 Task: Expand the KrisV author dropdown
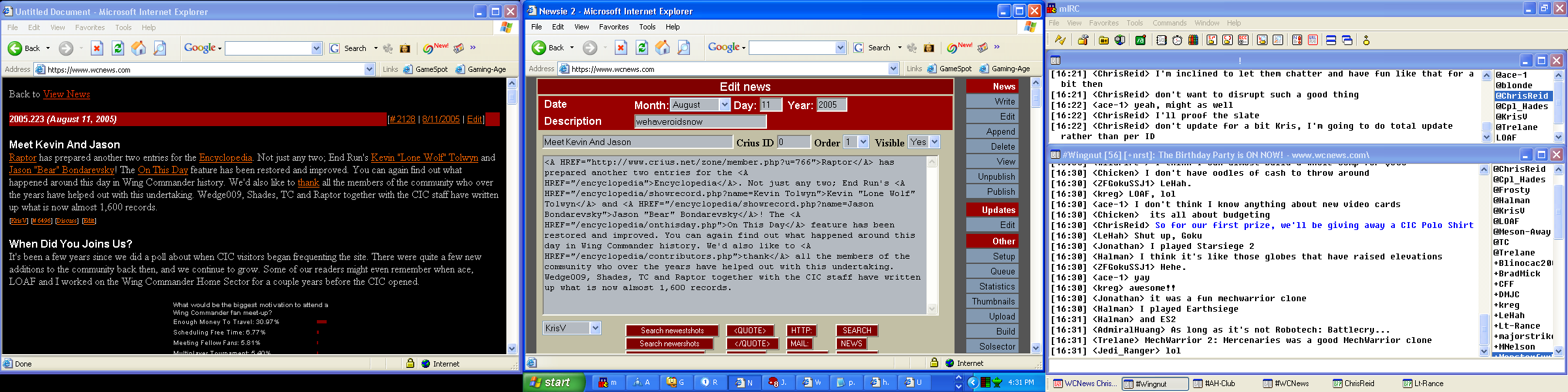click(595, 328)
